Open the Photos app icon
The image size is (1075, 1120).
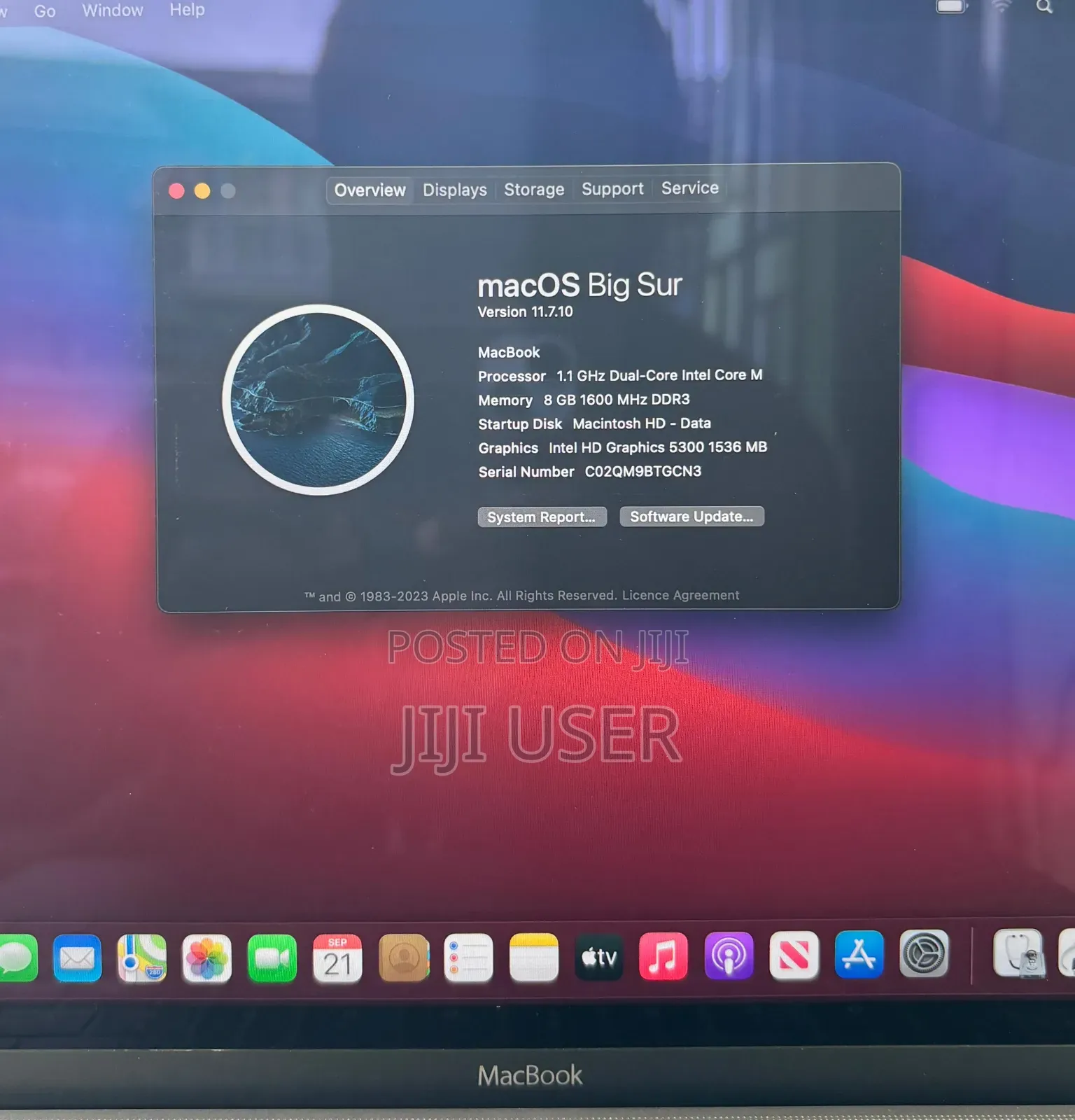[207, 958]
